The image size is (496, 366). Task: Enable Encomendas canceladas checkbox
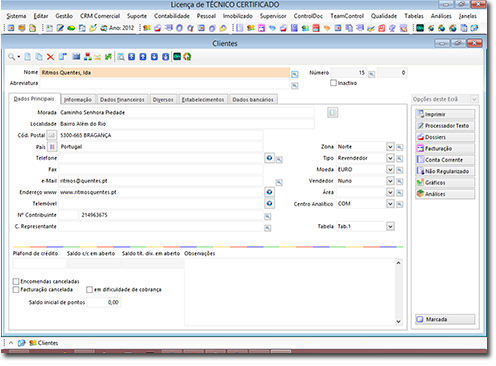coord(16,281)
